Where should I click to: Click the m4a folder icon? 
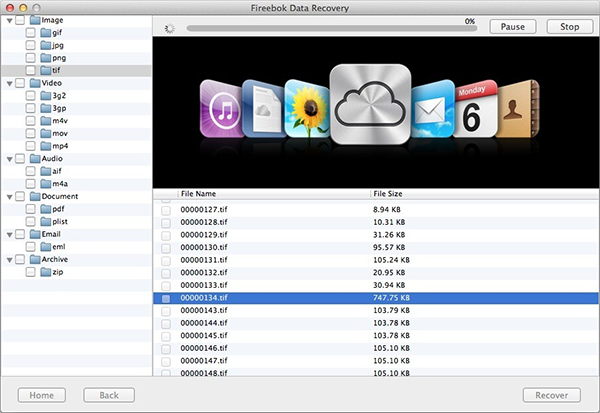coord(46,184)
